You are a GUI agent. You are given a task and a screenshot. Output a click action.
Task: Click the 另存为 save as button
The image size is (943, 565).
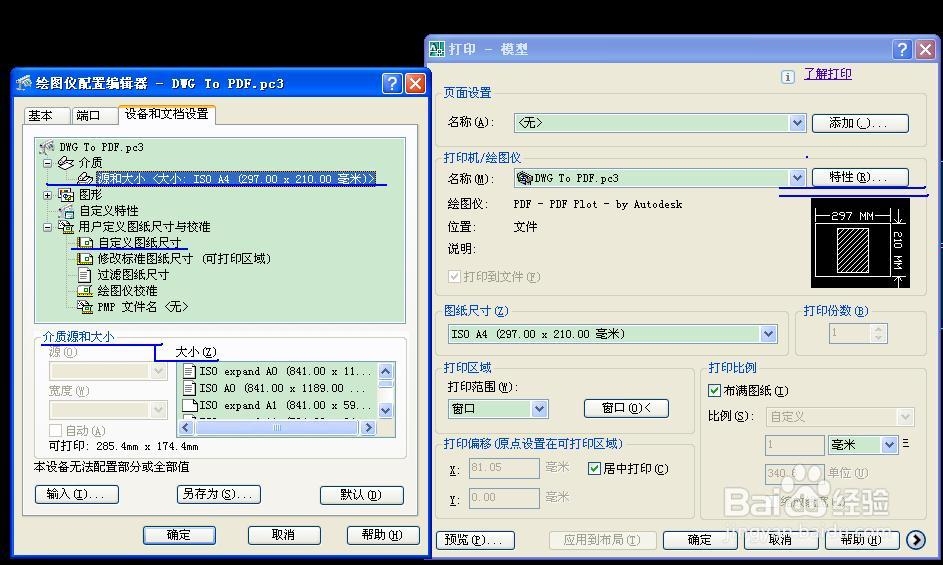tap(218, 495)
